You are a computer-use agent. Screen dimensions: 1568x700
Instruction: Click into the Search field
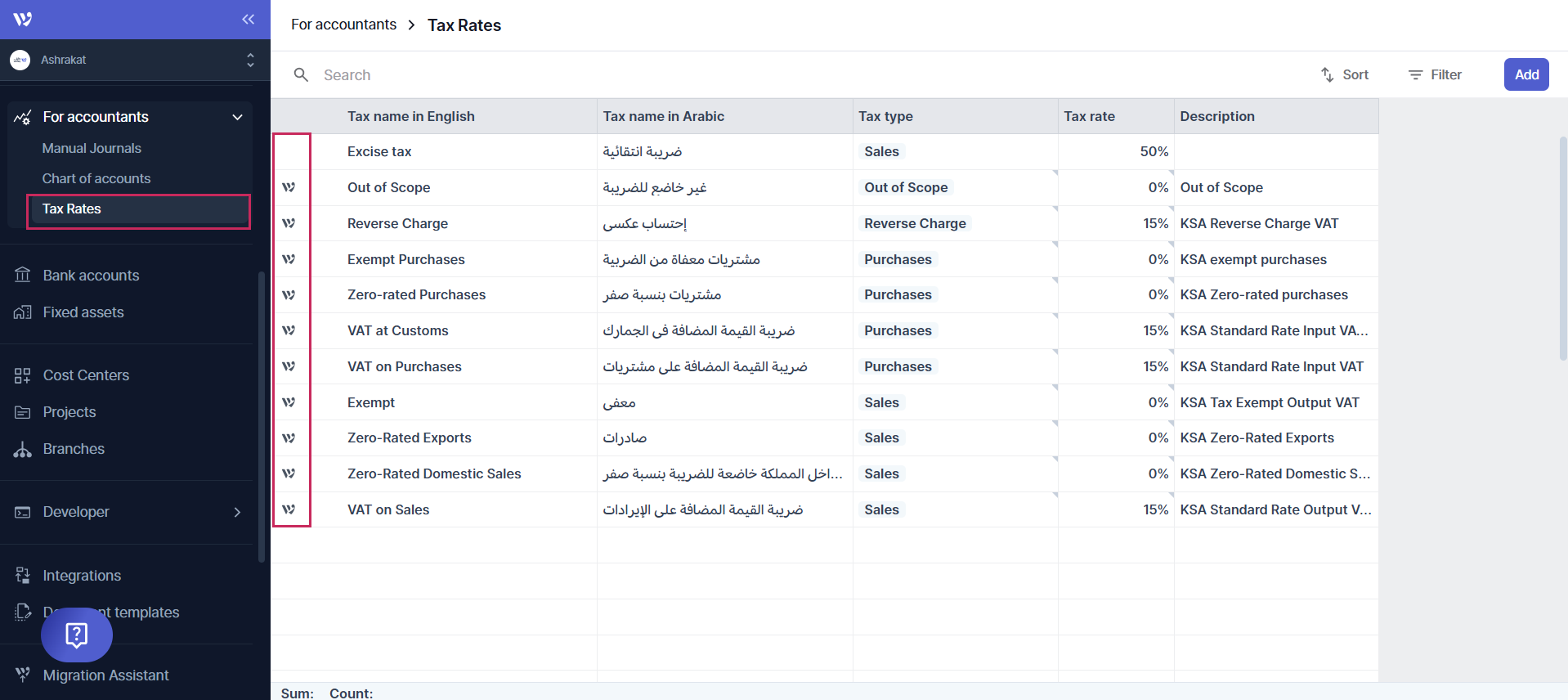click(x=572, y=74)
